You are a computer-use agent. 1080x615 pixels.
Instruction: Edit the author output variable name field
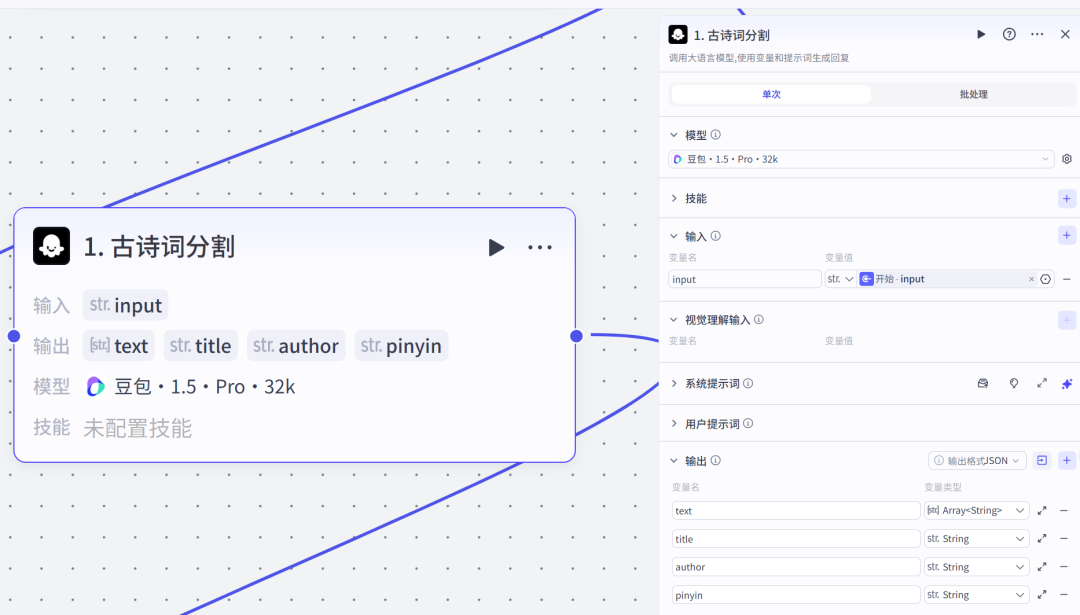[796, 567]
